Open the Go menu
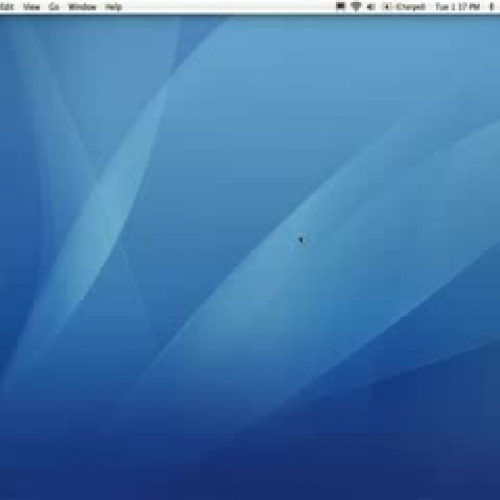Viewport: 500px width, 500px height. pyautogui.click(x=54, y=7)
